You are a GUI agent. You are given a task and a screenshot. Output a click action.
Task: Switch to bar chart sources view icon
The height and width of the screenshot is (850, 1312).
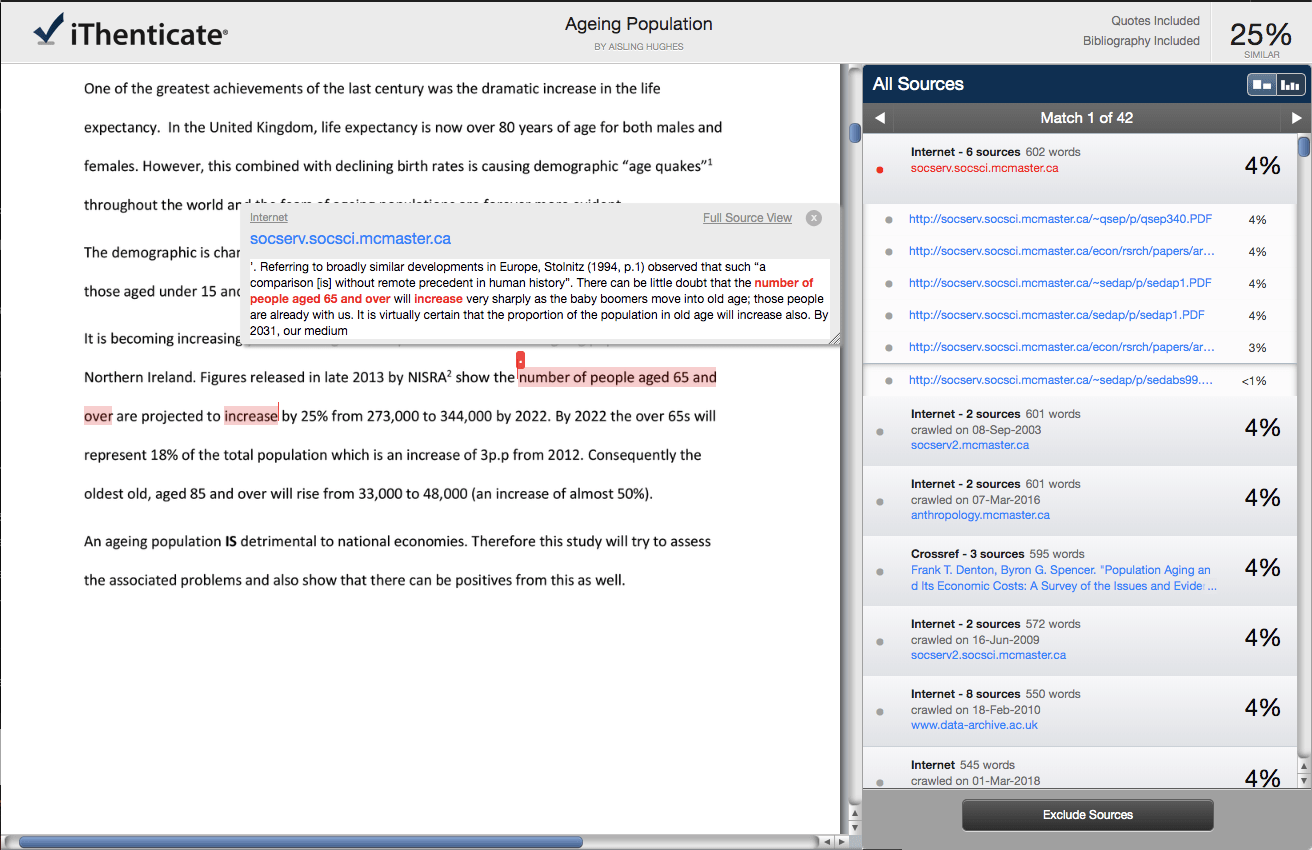pos(1290,85)
